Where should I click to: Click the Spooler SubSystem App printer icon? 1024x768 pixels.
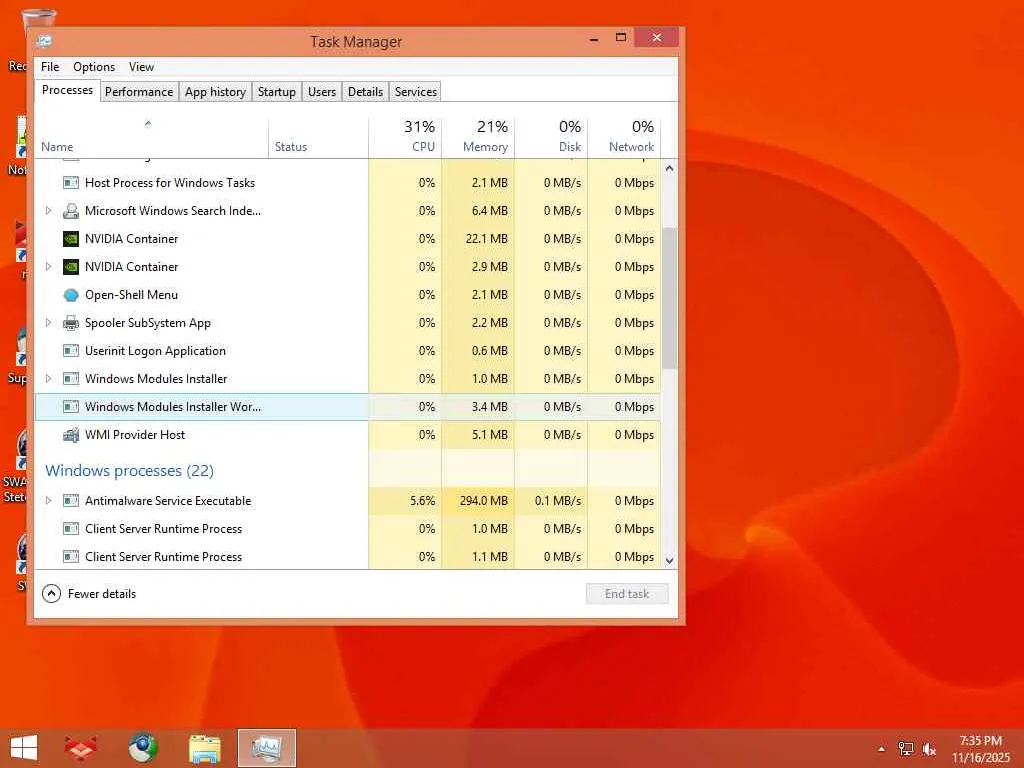[71, 323]
